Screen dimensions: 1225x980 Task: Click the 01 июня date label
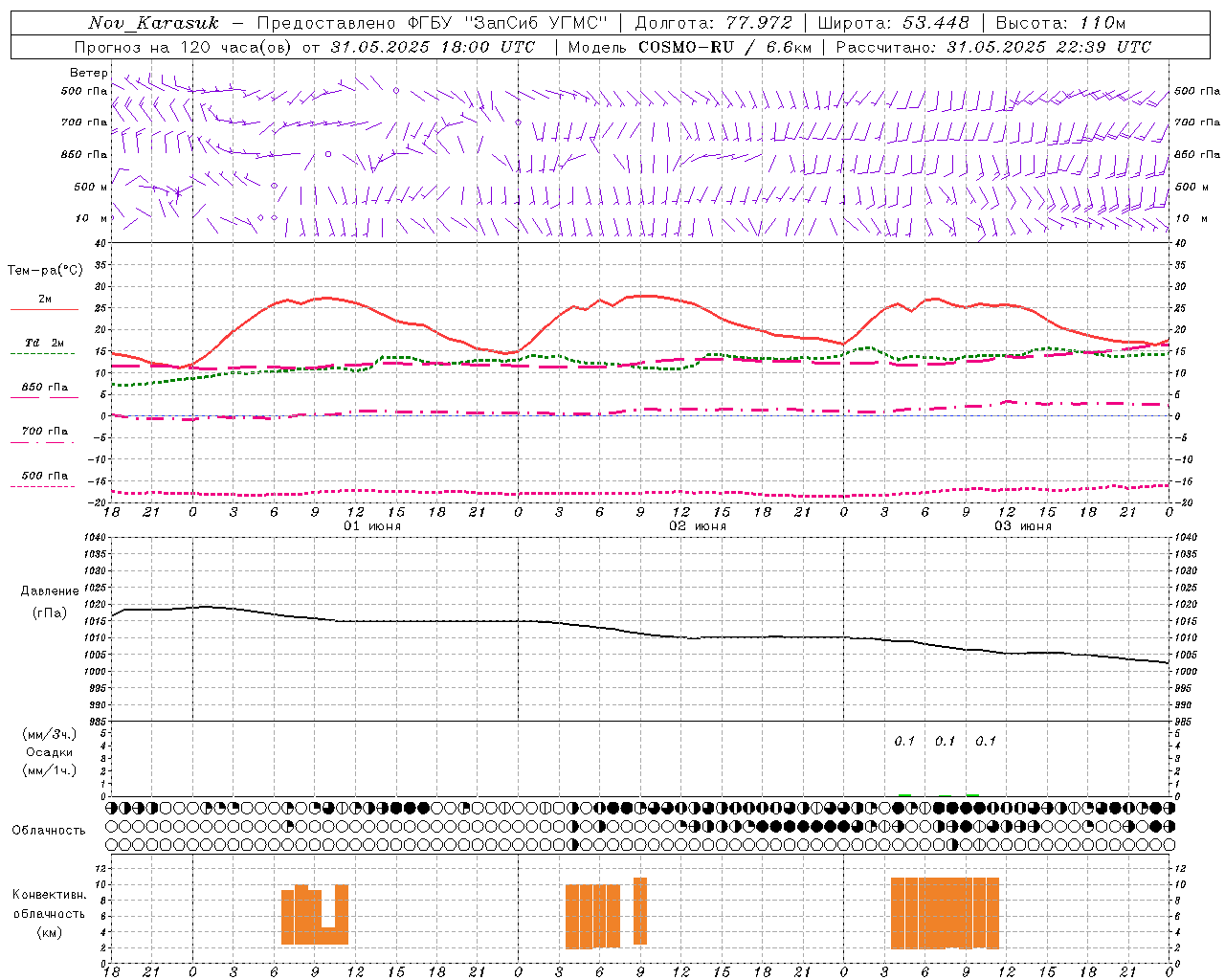pyautogui.click(x=372, y=526)
